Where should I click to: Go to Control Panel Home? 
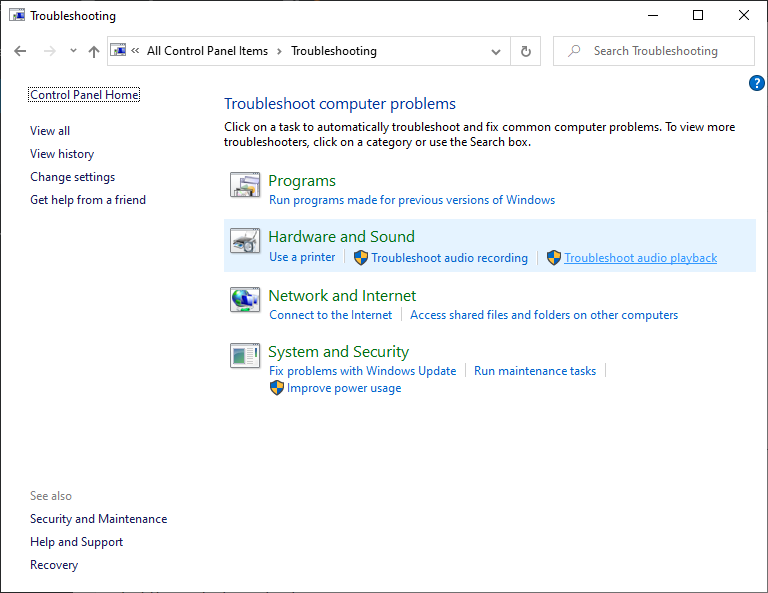[84, 95]
